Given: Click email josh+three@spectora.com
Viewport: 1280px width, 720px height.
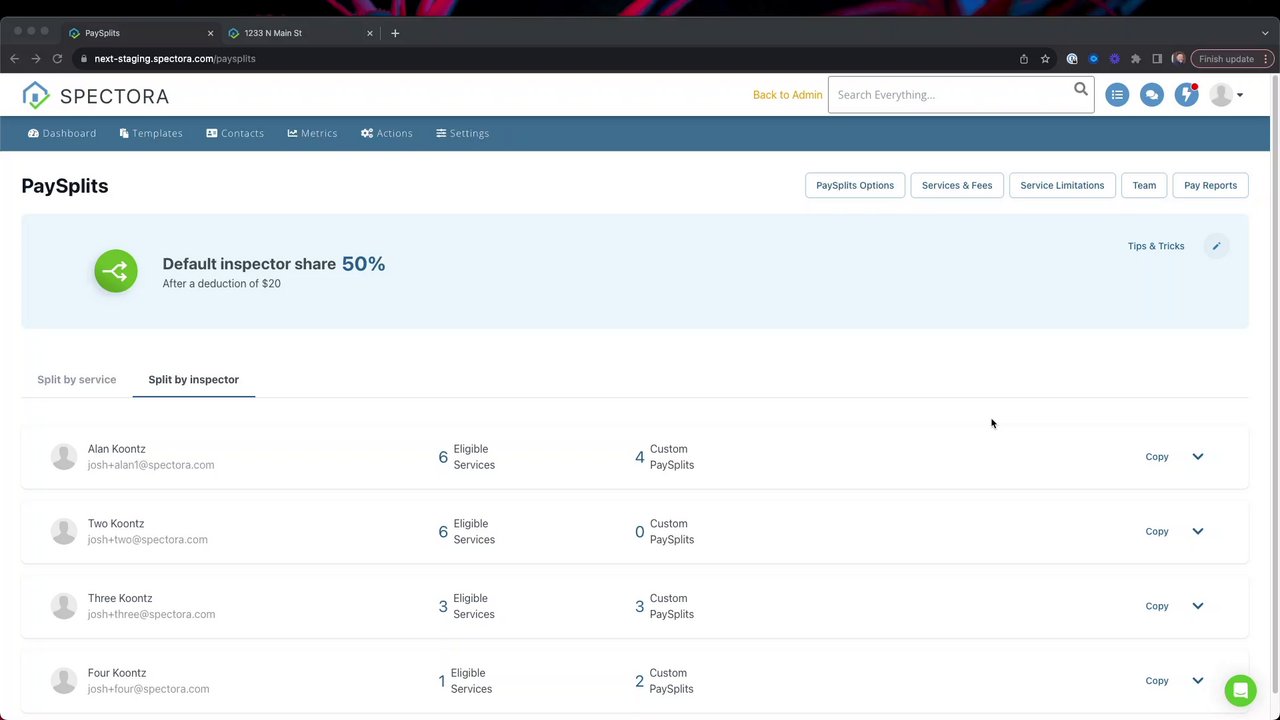Looking at the screenshot, I should [x=151, y=614].
